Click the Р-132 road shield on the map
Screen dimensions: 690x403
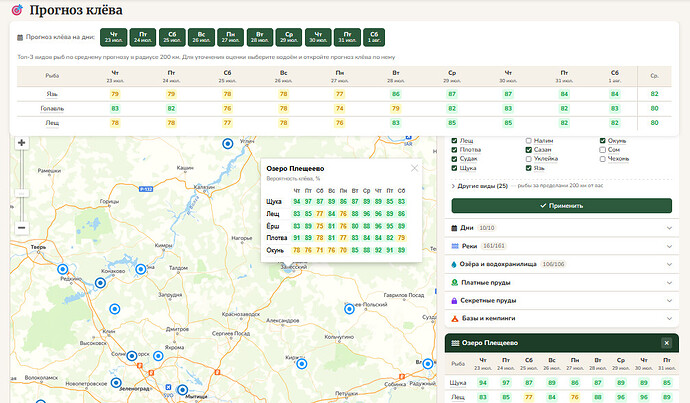(x=146, y=189)
